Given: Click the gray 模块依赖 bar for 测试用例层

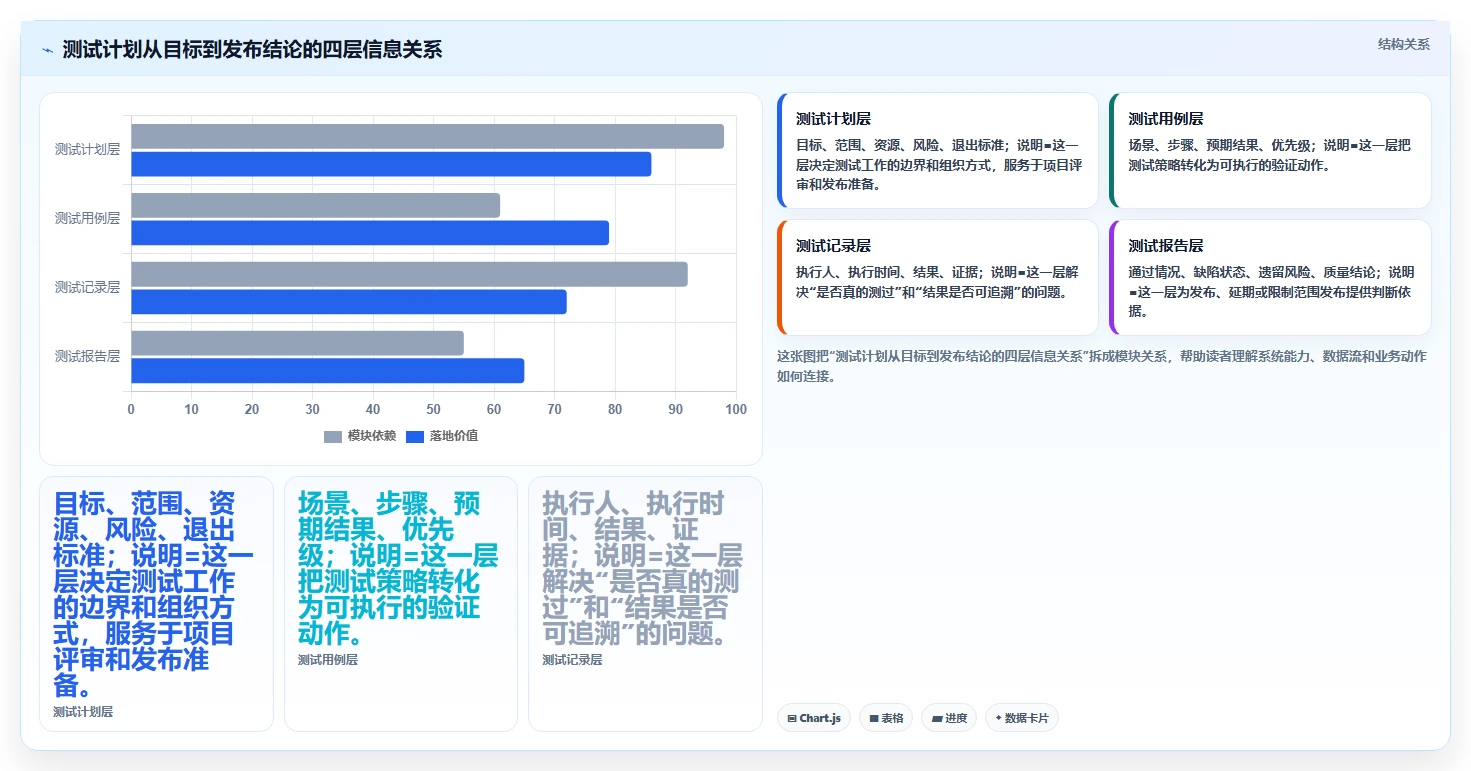Looking at the screenshot, I should (315, 205).
